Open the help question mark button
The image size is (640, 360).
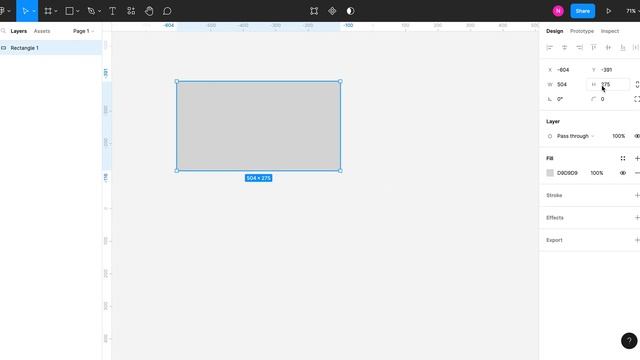pyautogui.click(x=629, y=341)
